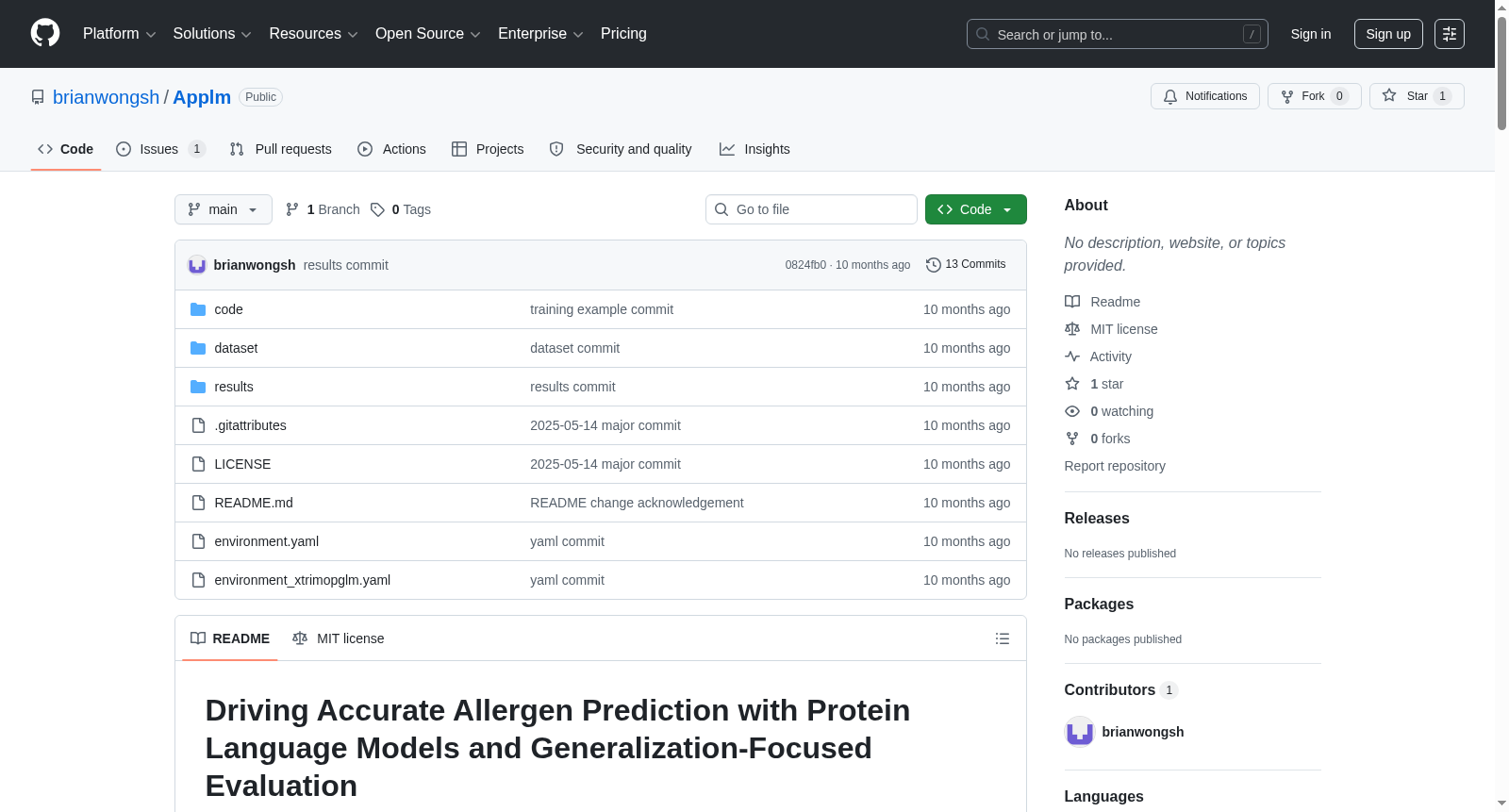The image size is (1509, 812).
Task: Click the 1 Branch link
Action: [x=323, y=209]
